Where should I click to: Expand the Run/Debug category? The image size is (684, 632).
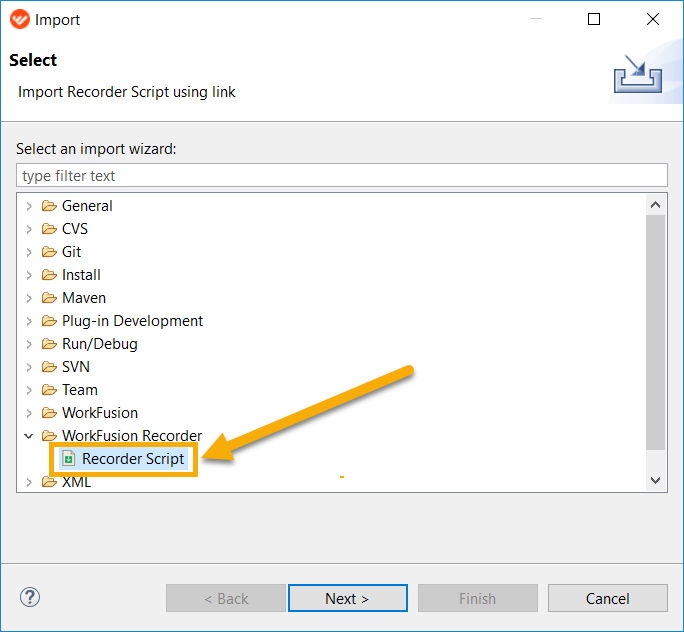coord(29,344)
